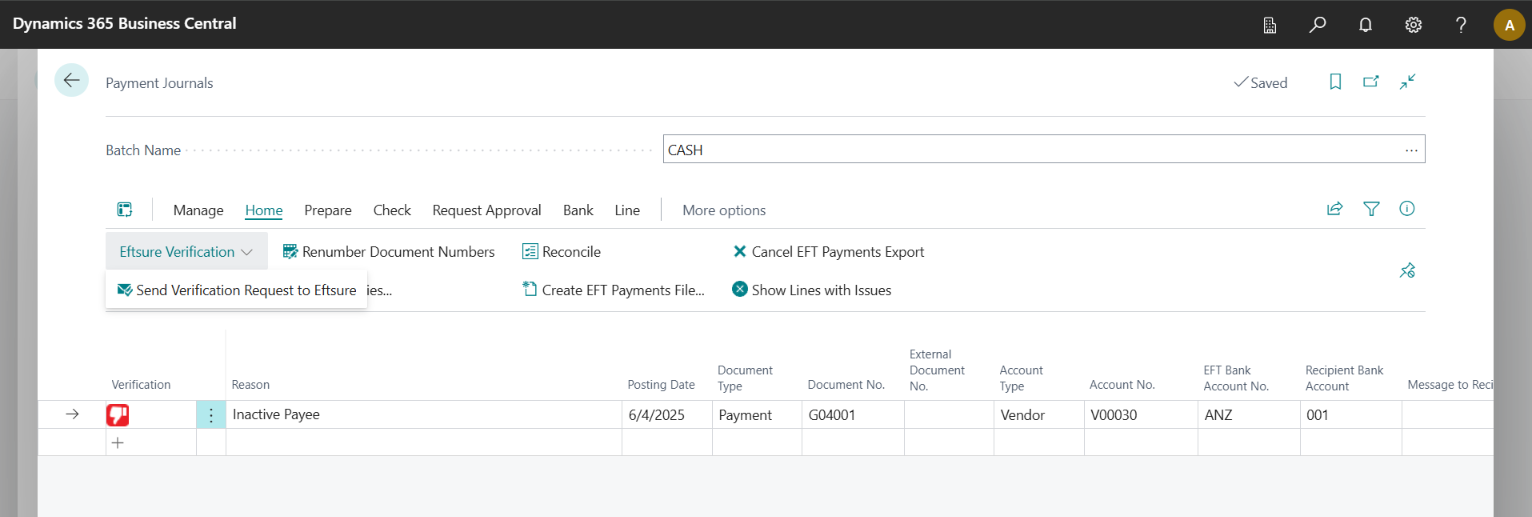Open the settings gear icon
The image size is (1532, 517).
tap(1414, 24)
